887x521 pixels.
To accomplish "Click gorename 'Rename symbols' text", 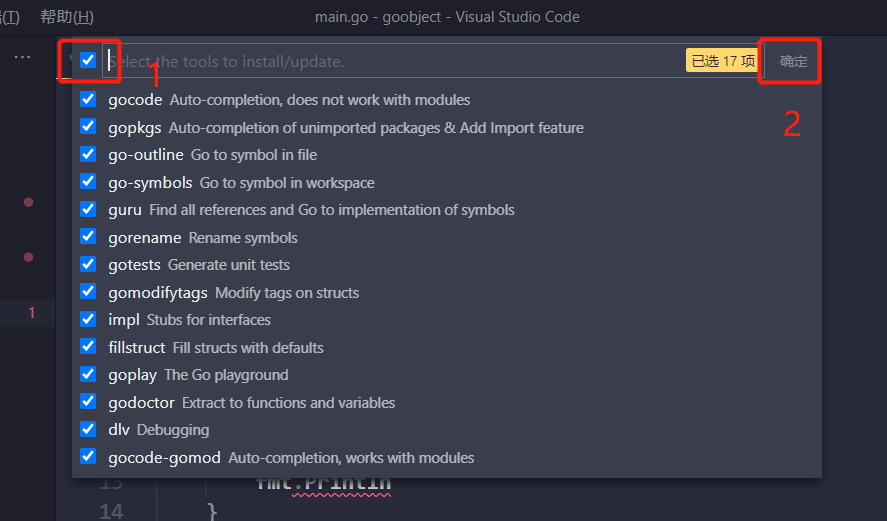I will tap(243, 238).
